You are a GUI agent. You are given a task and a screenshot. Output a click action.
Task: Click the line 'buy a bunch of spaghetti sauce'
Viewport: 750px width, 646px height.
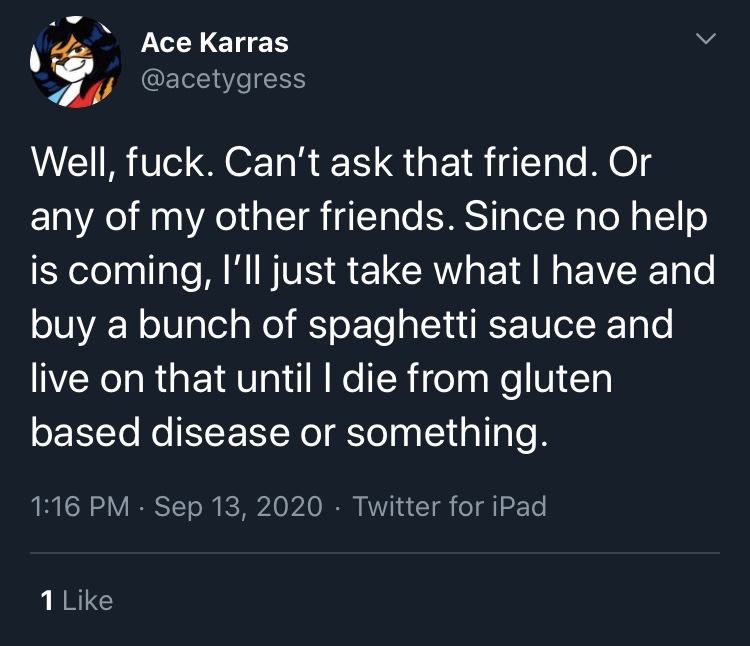[352, 325]
